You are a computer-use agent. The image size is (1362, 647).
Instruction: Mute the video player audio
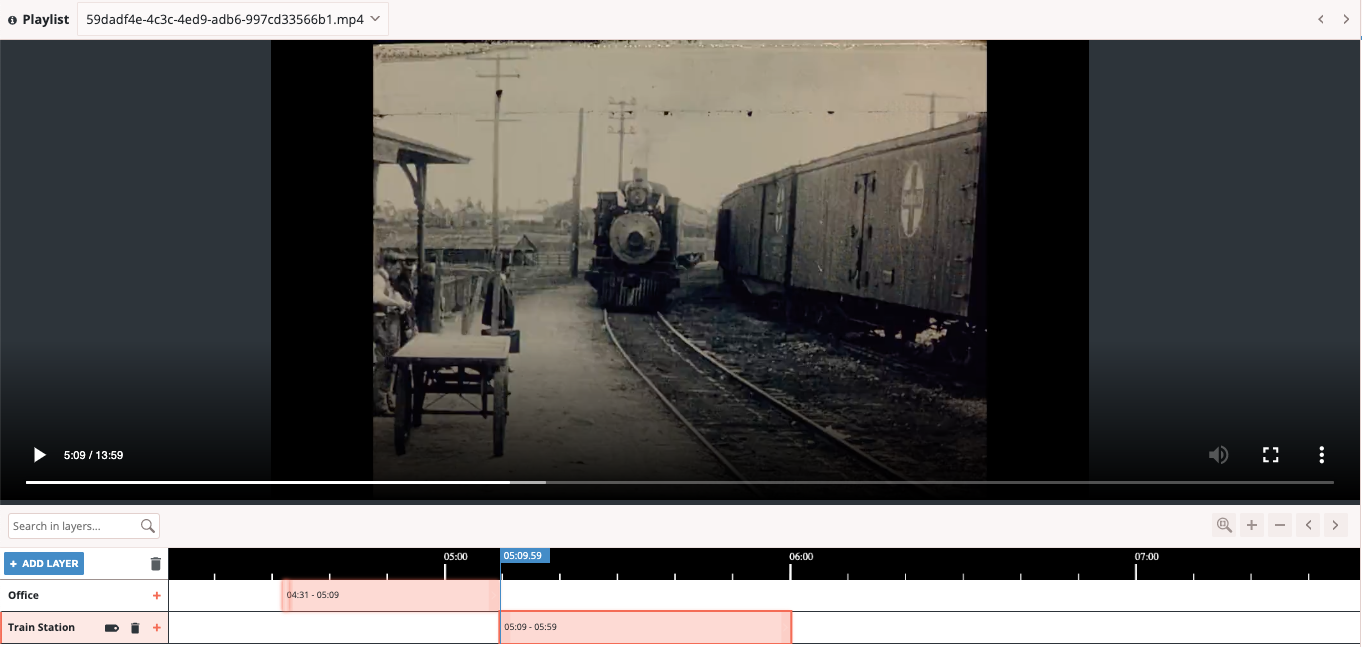pos(1218,455)
